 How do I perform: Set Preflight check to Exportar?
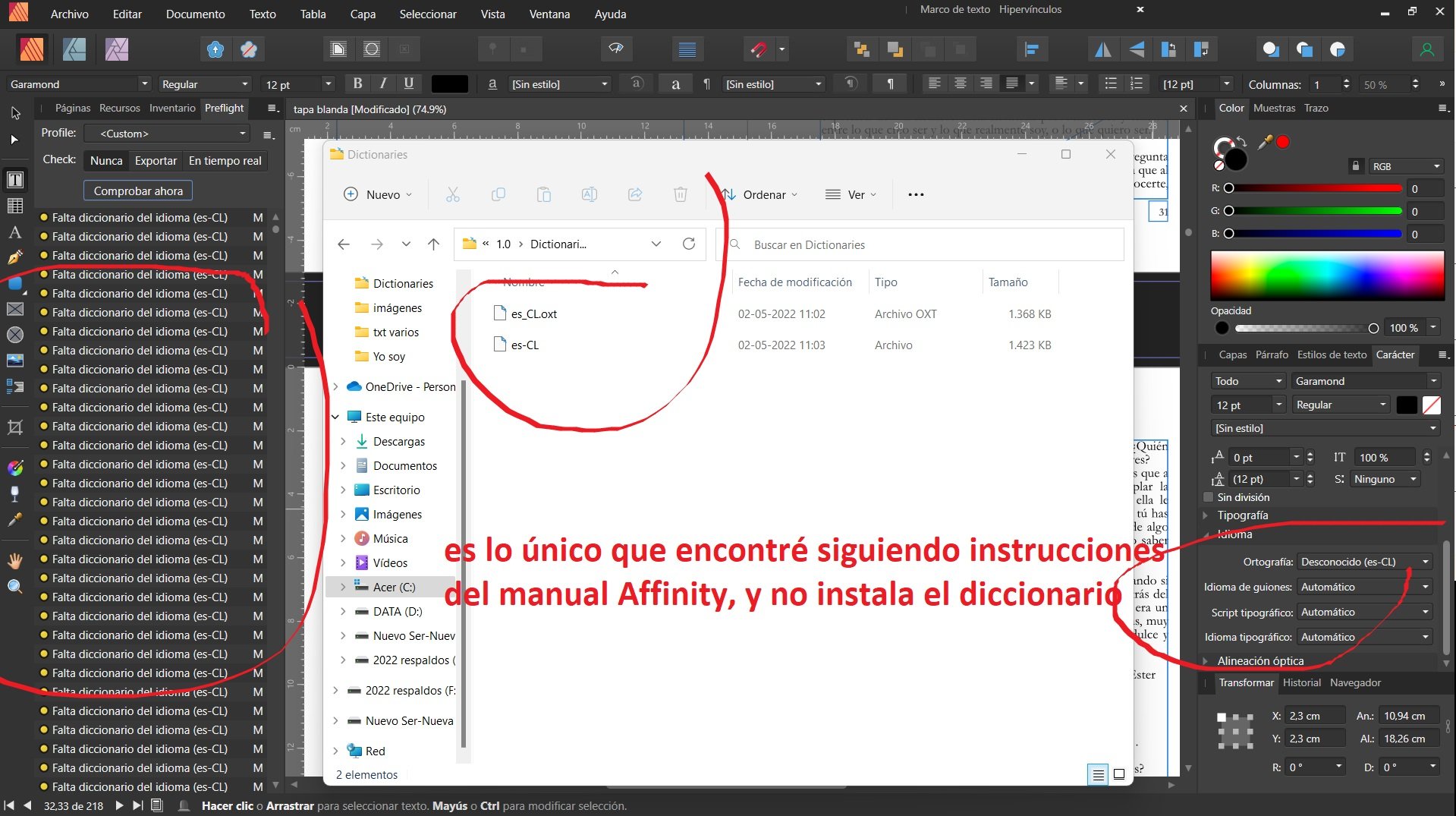click(x=156, y=160)
